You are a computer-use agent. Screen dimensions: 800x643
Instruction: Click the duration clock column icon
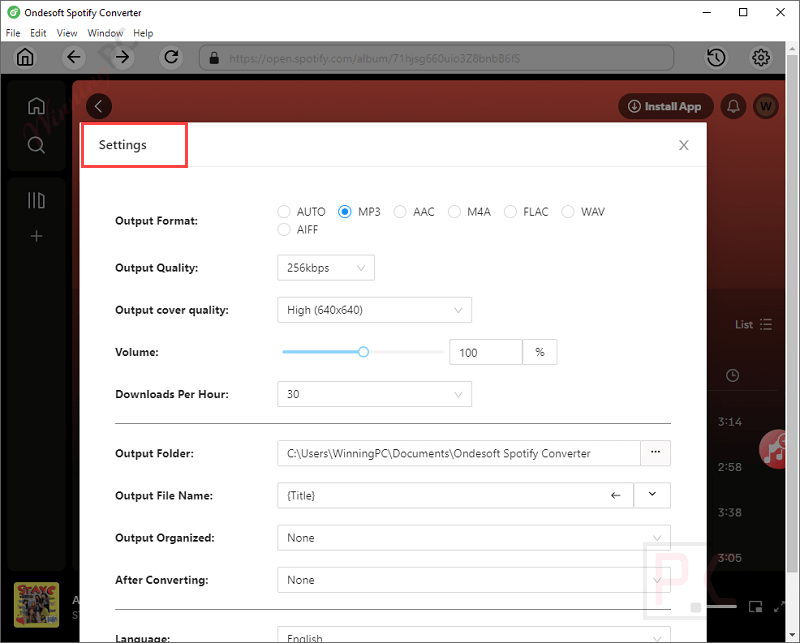[x=732, y=376]
